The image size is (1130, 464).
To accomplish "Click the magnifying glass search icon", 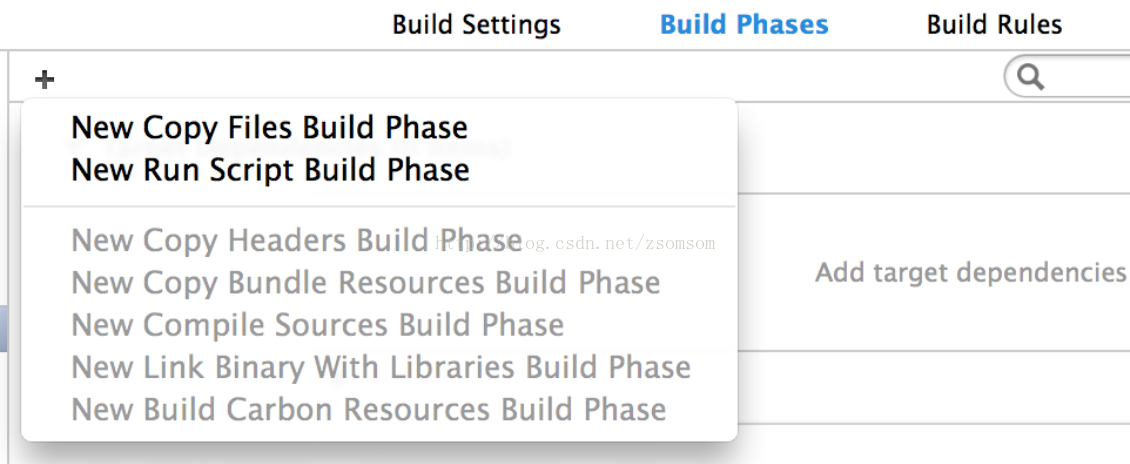I will 1031,76.
